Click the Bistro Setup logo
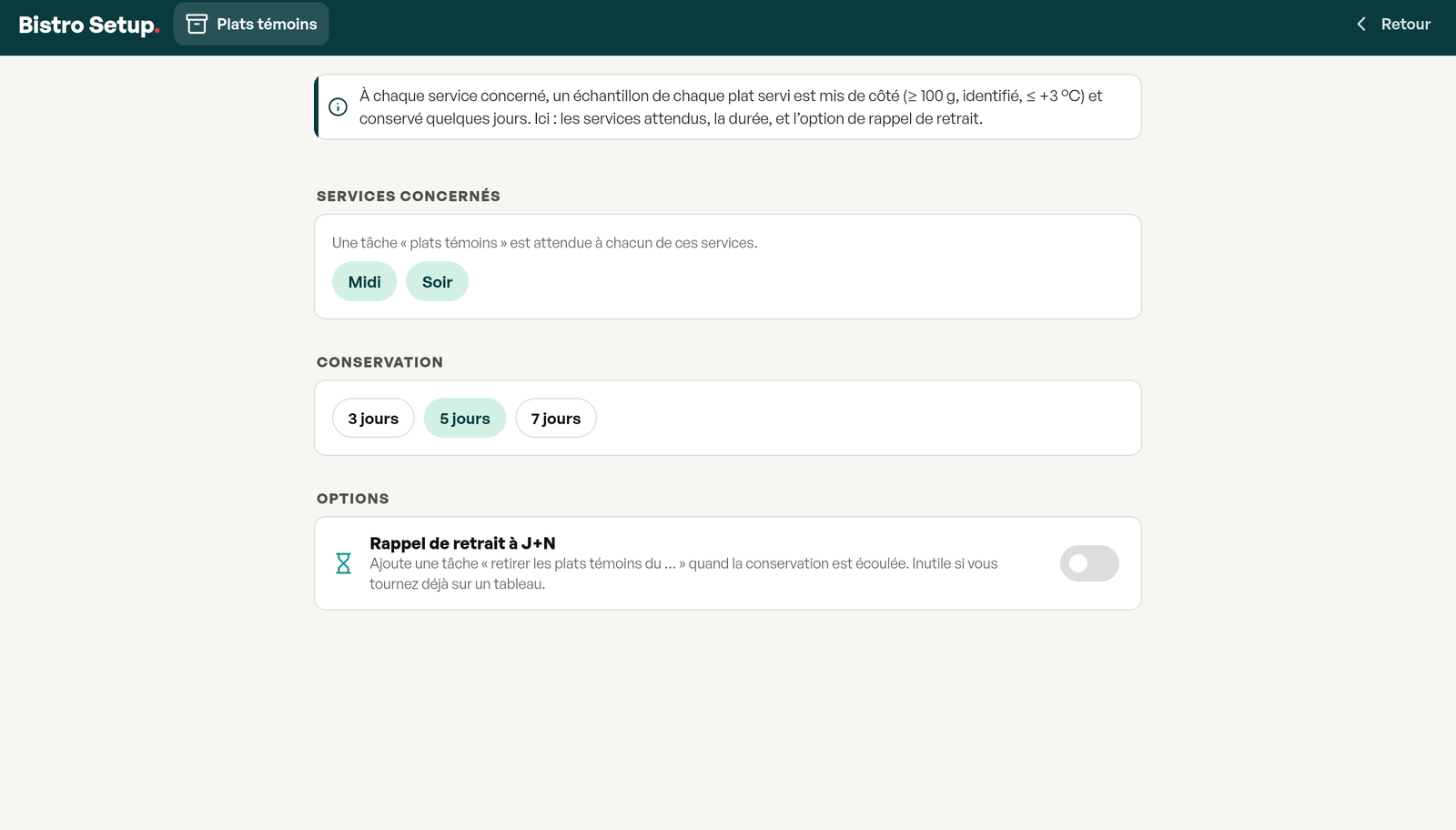Viewport: 1456px width, 830px height. click(x=89, y=25)
